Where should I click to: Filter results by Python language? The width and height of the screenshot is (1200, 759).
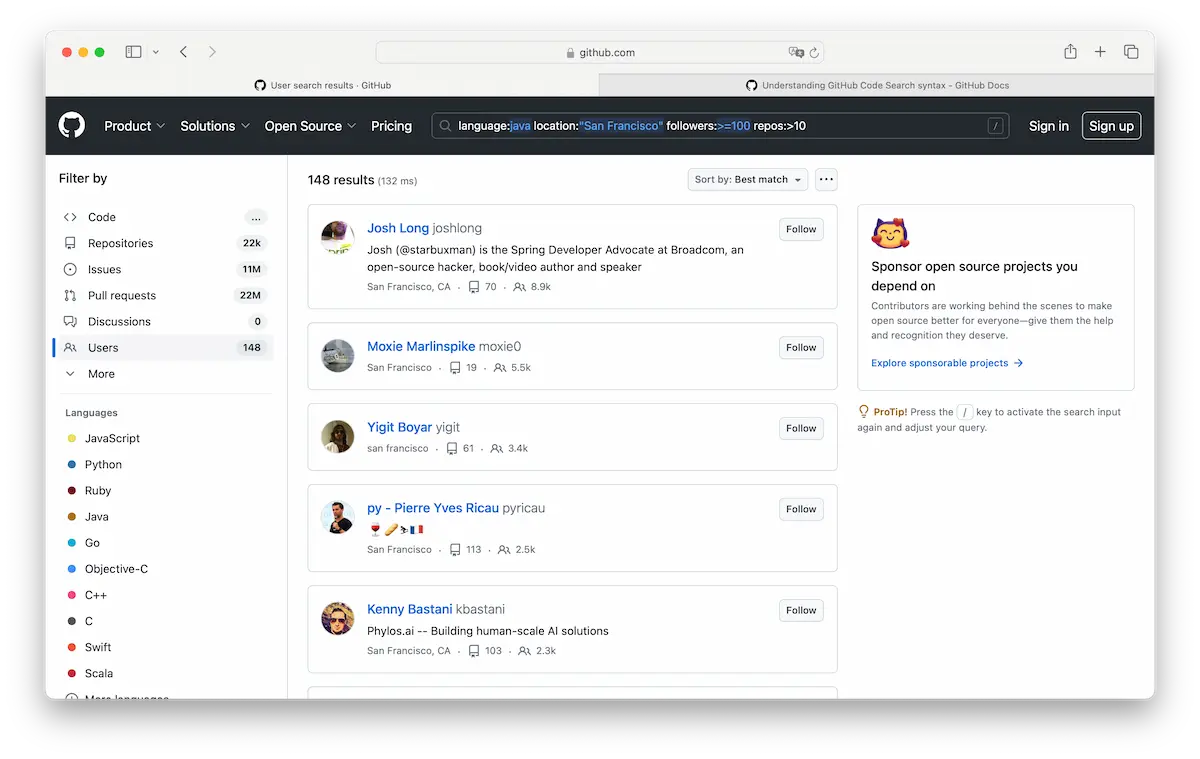(104, 464)
